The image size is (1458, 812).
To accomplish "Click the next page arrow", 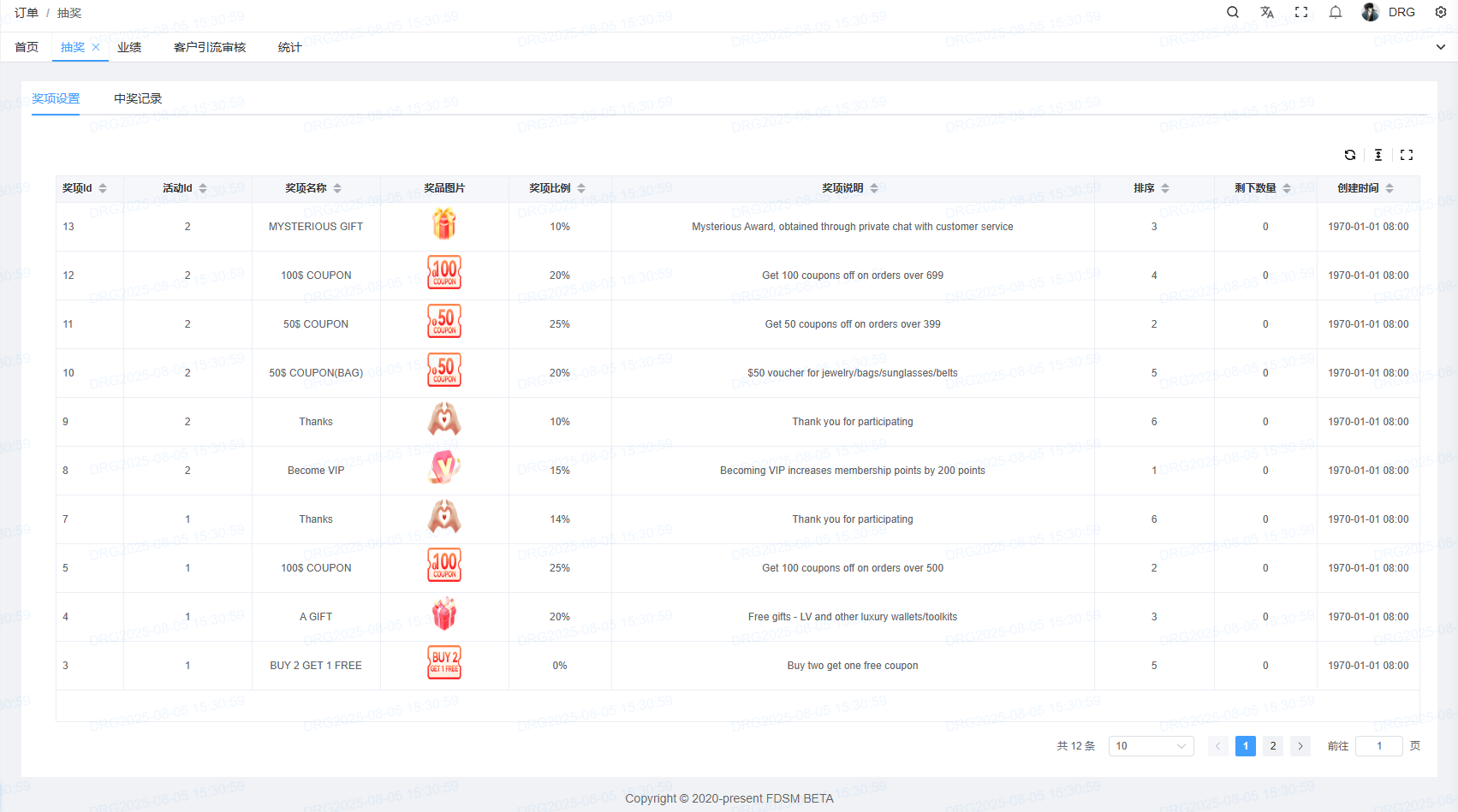I will [1300, 746].
